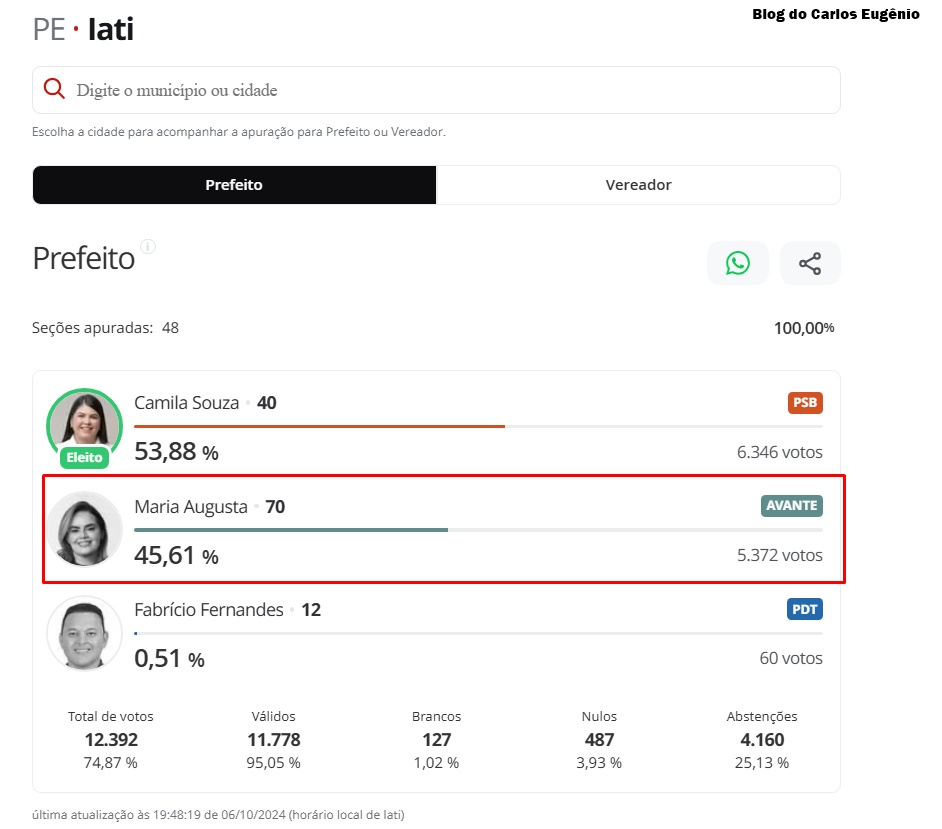Open Camila Souza's candidate photo
This screenshot has width=942, height=829.
click(84, 421)
